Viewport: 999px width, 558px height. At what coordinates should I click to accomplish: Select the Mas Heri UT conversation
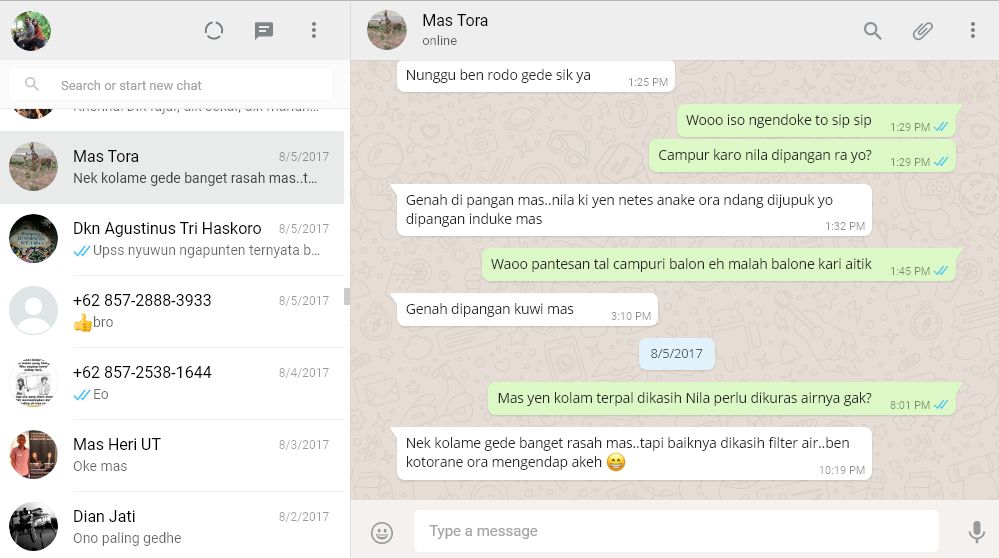pos(172,455)
